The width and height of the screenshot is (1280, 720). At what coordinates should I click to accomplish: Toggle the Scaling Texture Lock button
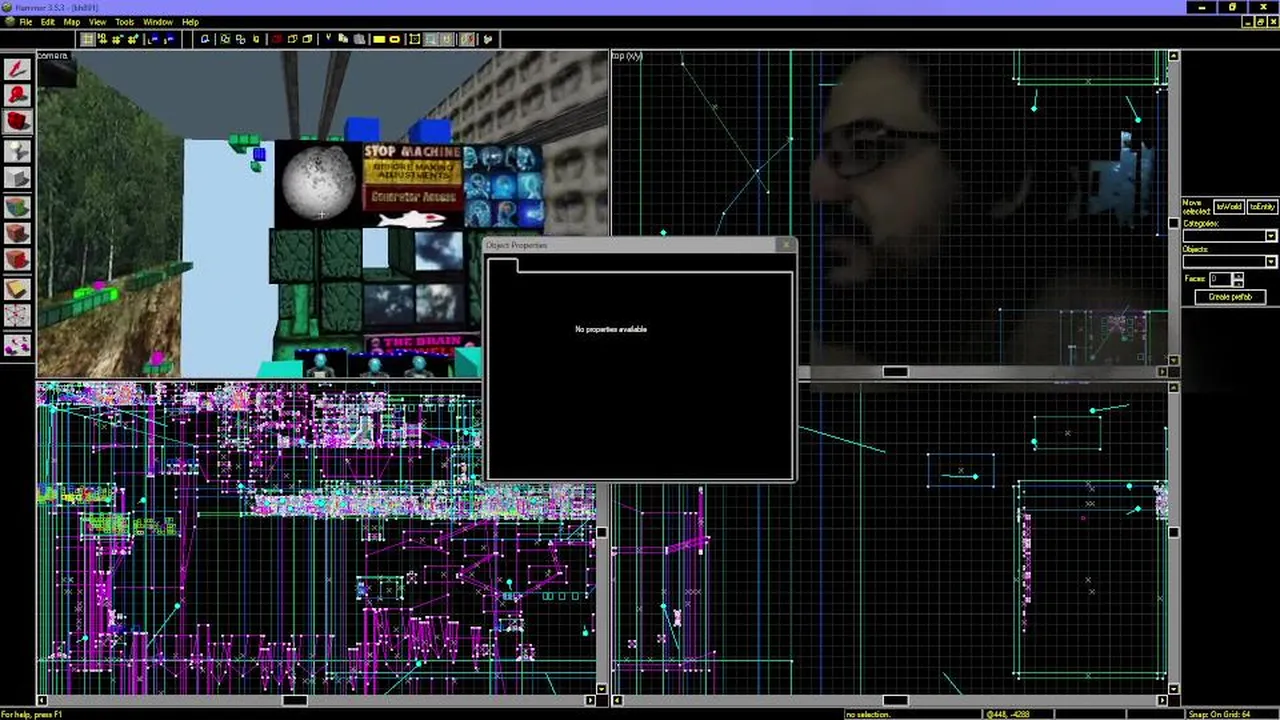tap(467, 39)
